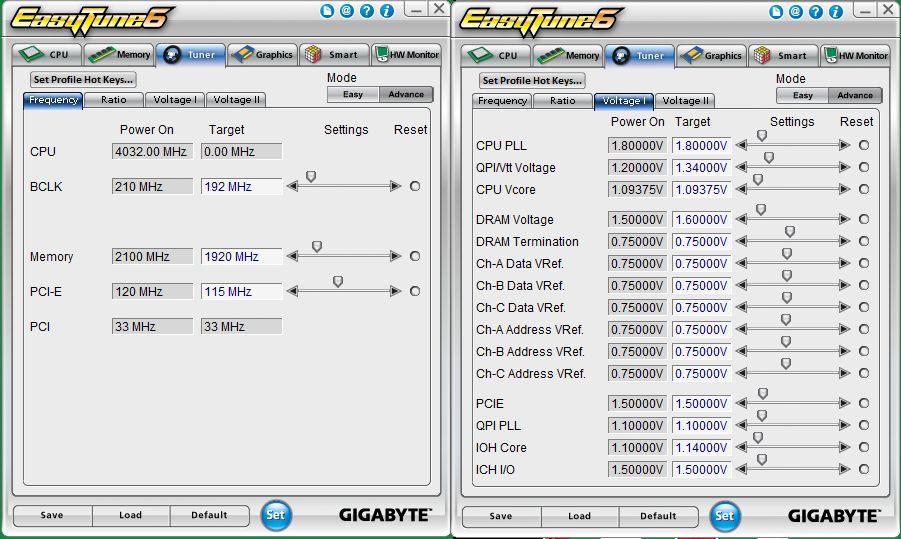Click the Save button in right window

pos(500,516)
